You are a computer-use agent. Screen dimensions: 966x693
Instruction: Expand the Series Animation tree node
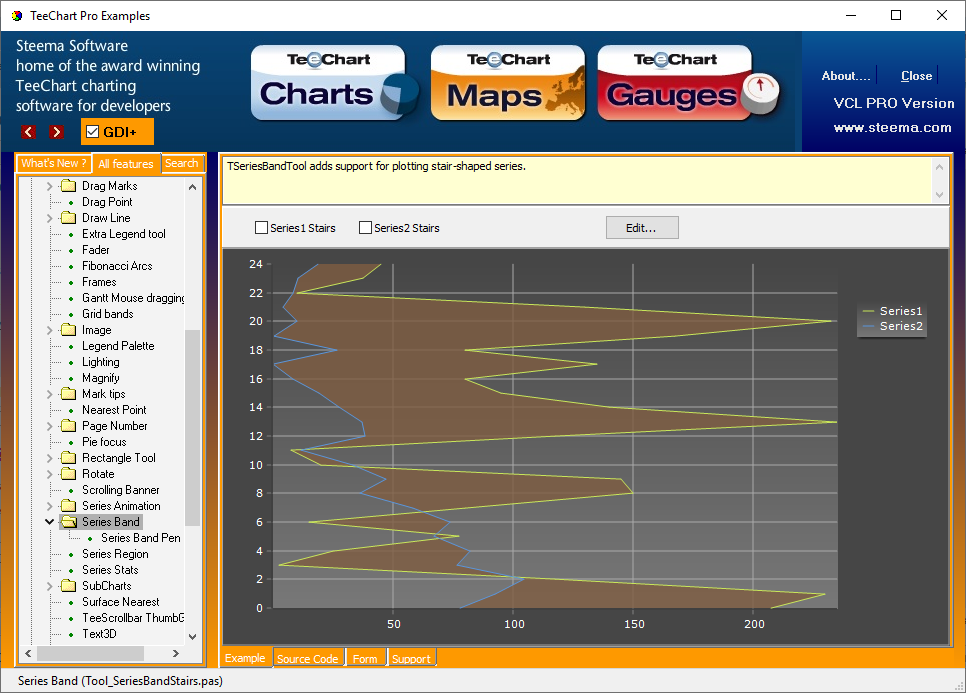[49, 506]
